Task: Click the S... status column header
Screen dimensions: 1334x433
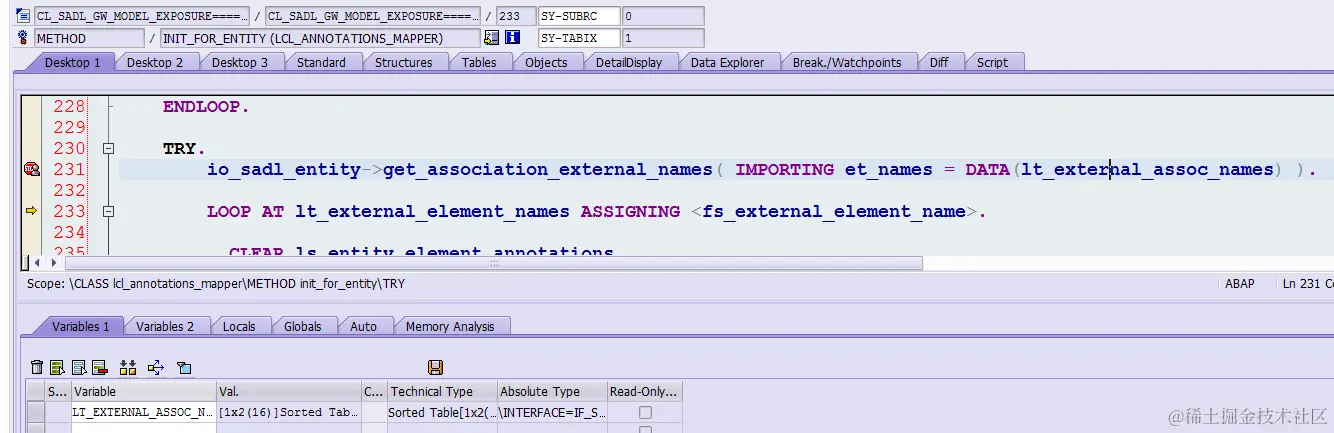Action: (57, 392)
